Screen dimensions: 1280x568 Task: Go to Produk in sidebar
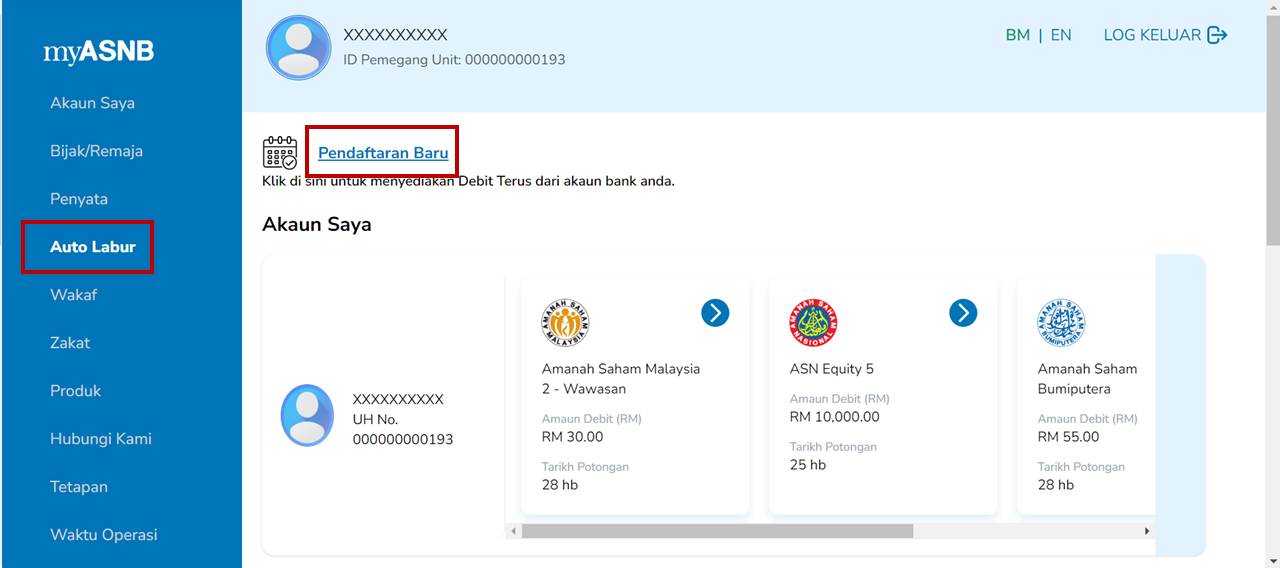pyautogui.click(x=76, y=391)
